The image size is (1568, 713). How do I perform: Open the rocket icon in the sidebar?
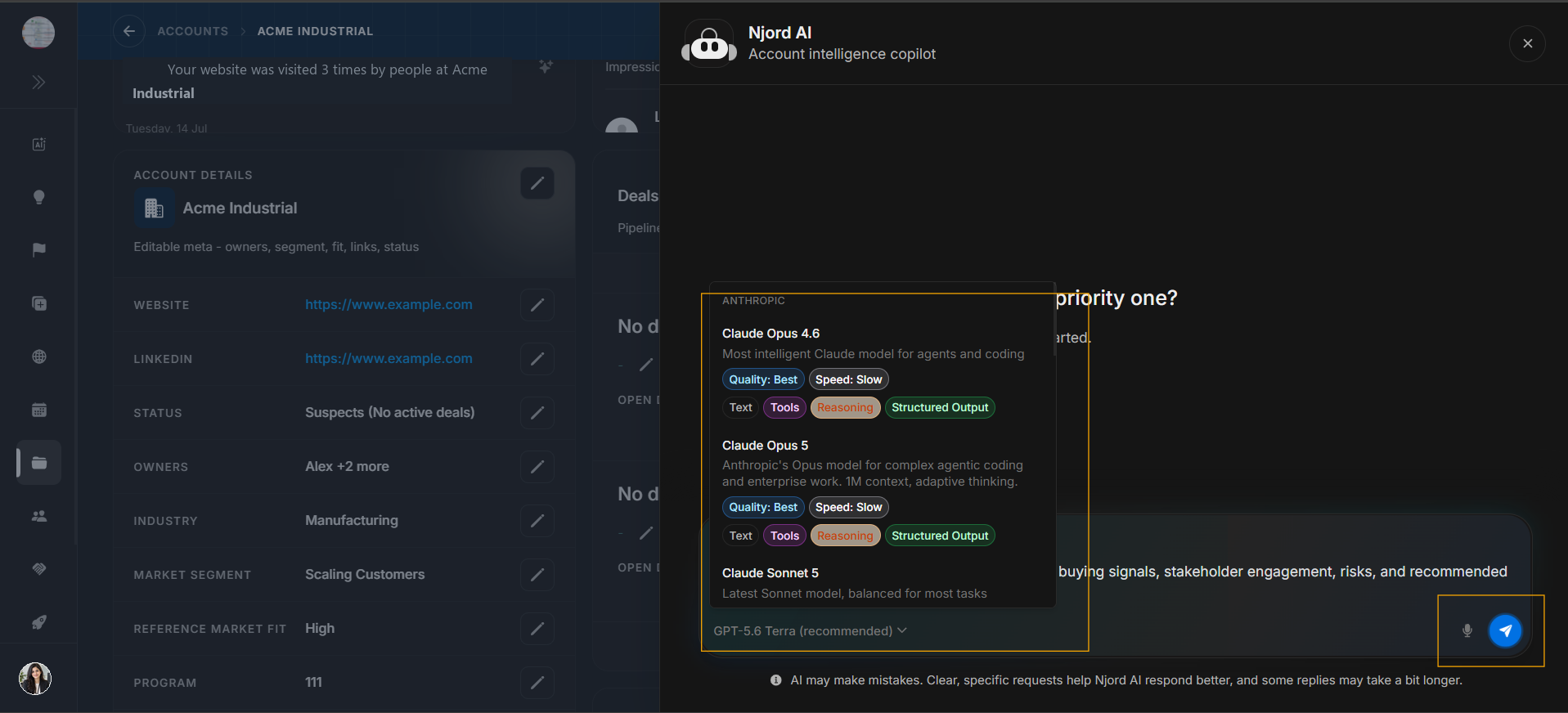pos(38,622)
